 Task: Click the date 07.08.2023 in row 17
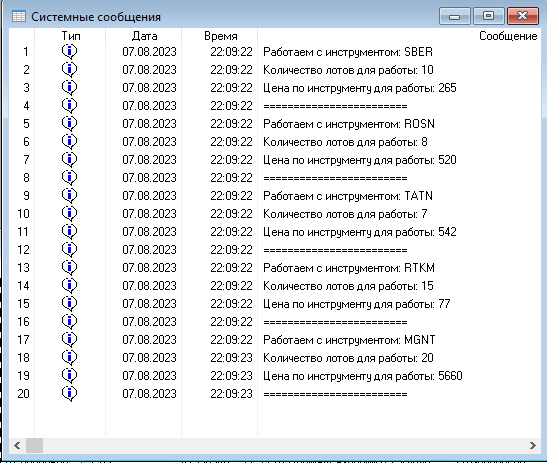coord(149,340)
